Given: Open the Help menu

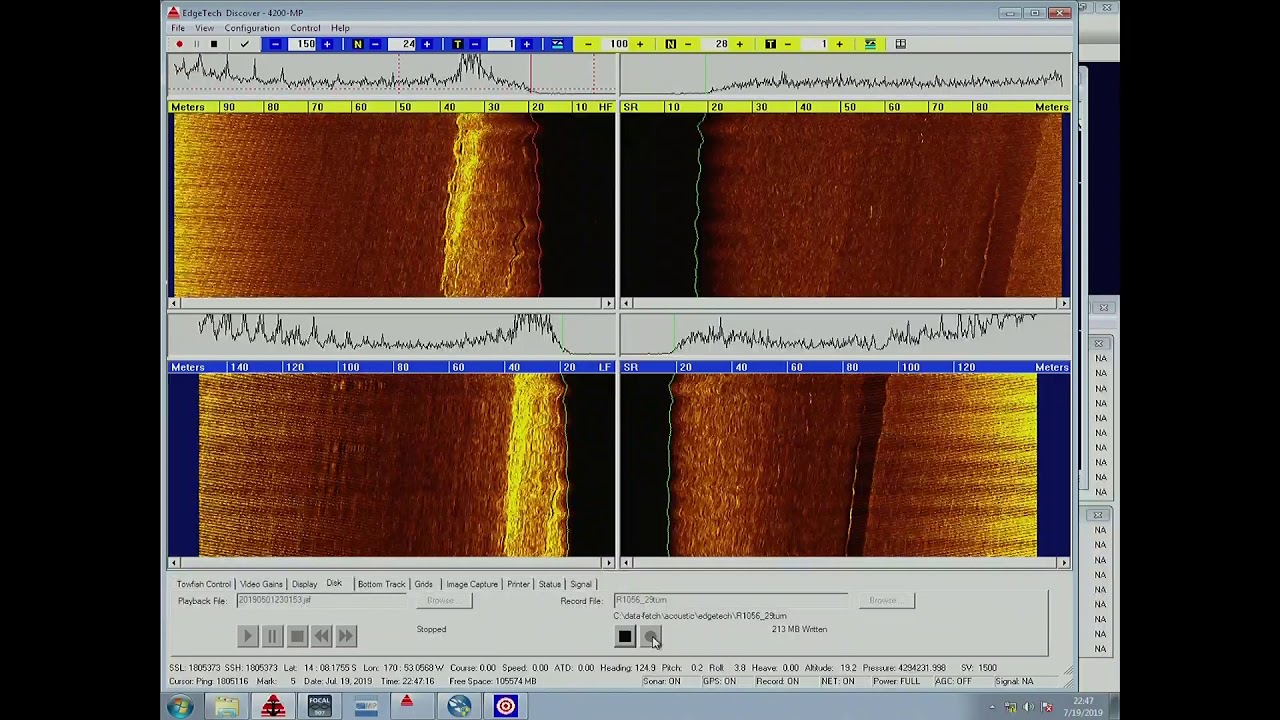Looking at the screenshot, I should click(x=340, y=28).
